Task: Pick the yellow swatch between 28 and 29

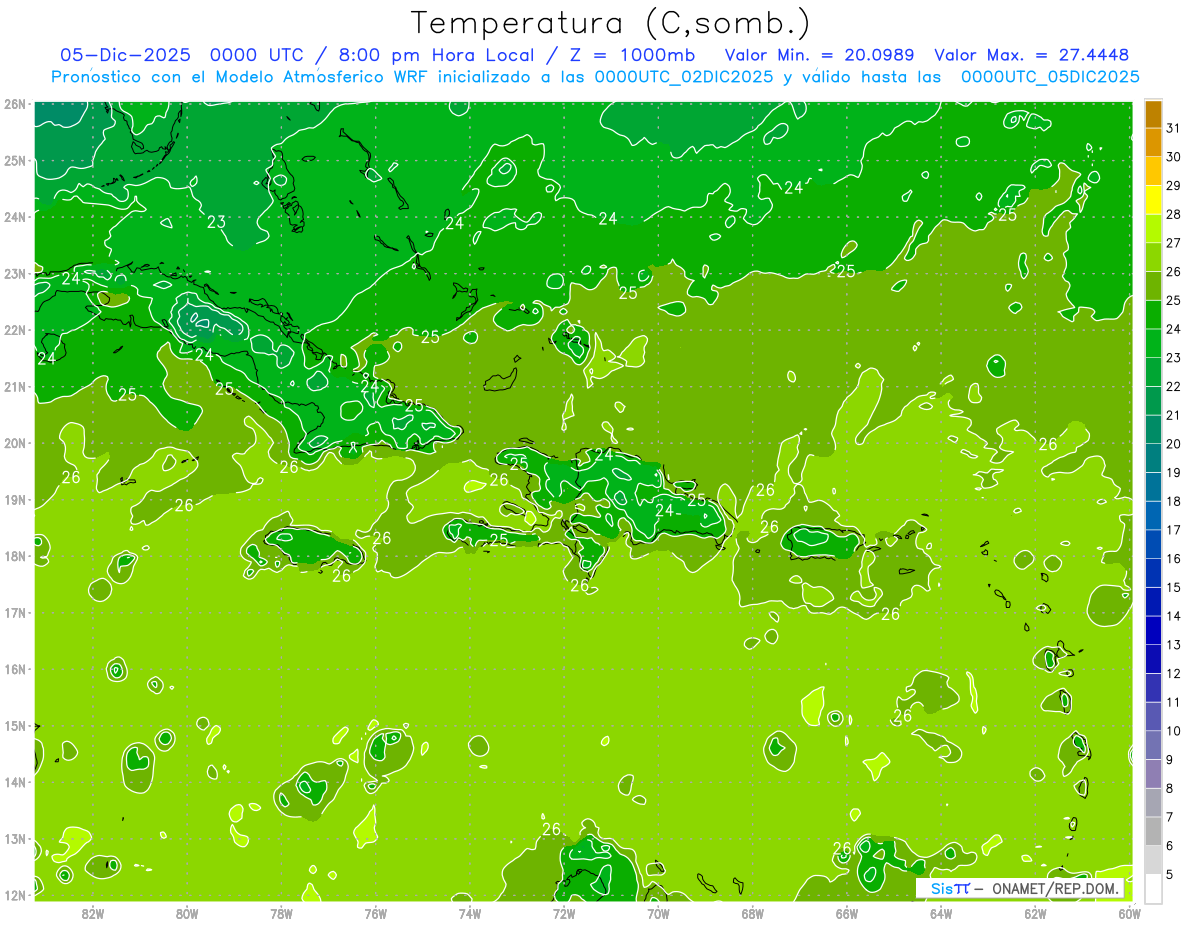Action: click(1153, 200)
